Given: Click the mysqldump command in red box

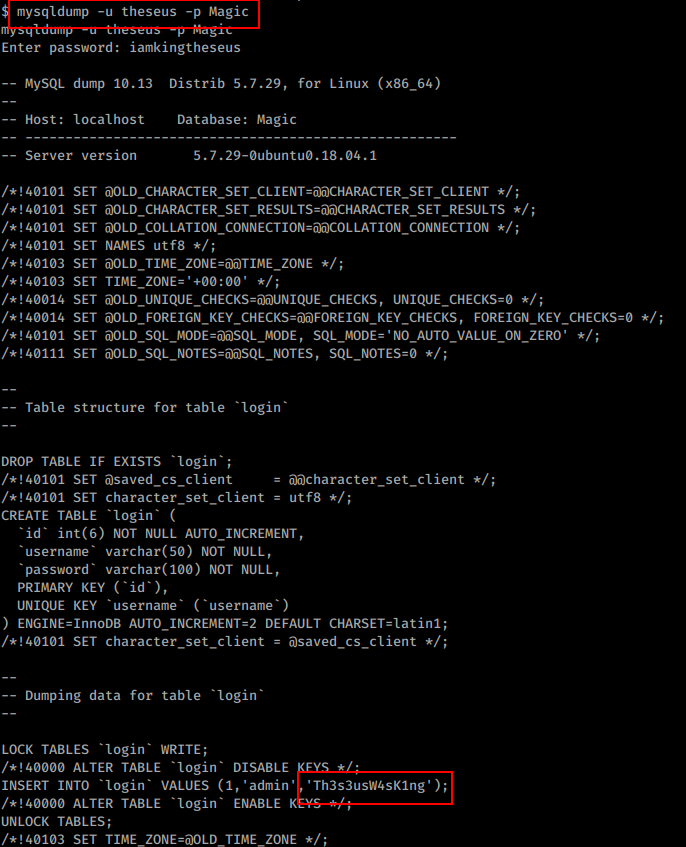Looking at the screenshot, I should click(x=132, y=12).
